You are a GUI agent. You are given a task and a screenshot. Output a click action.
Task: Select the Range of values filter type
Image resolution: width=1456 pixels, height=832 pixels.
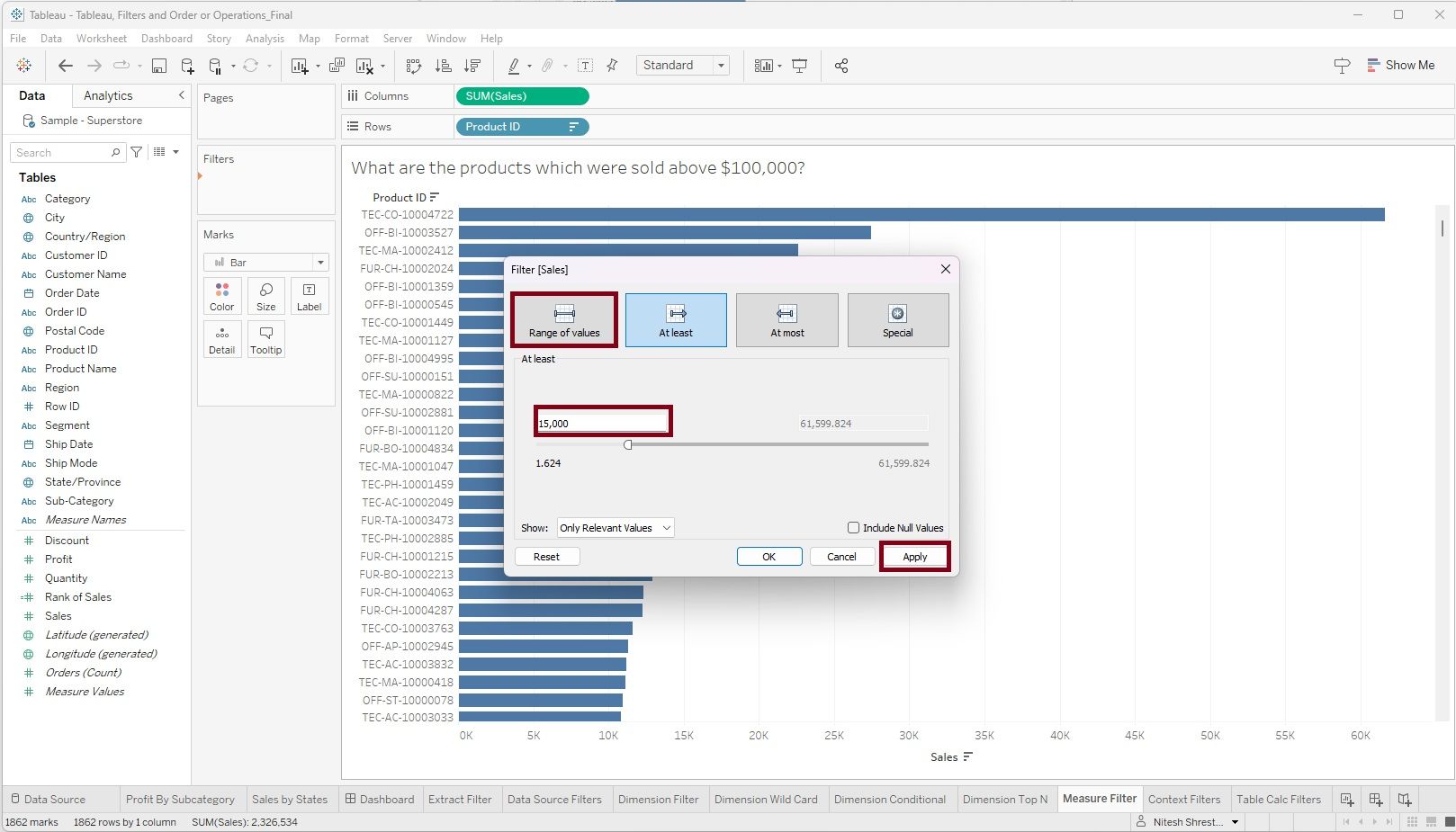(x=564, y=320)
